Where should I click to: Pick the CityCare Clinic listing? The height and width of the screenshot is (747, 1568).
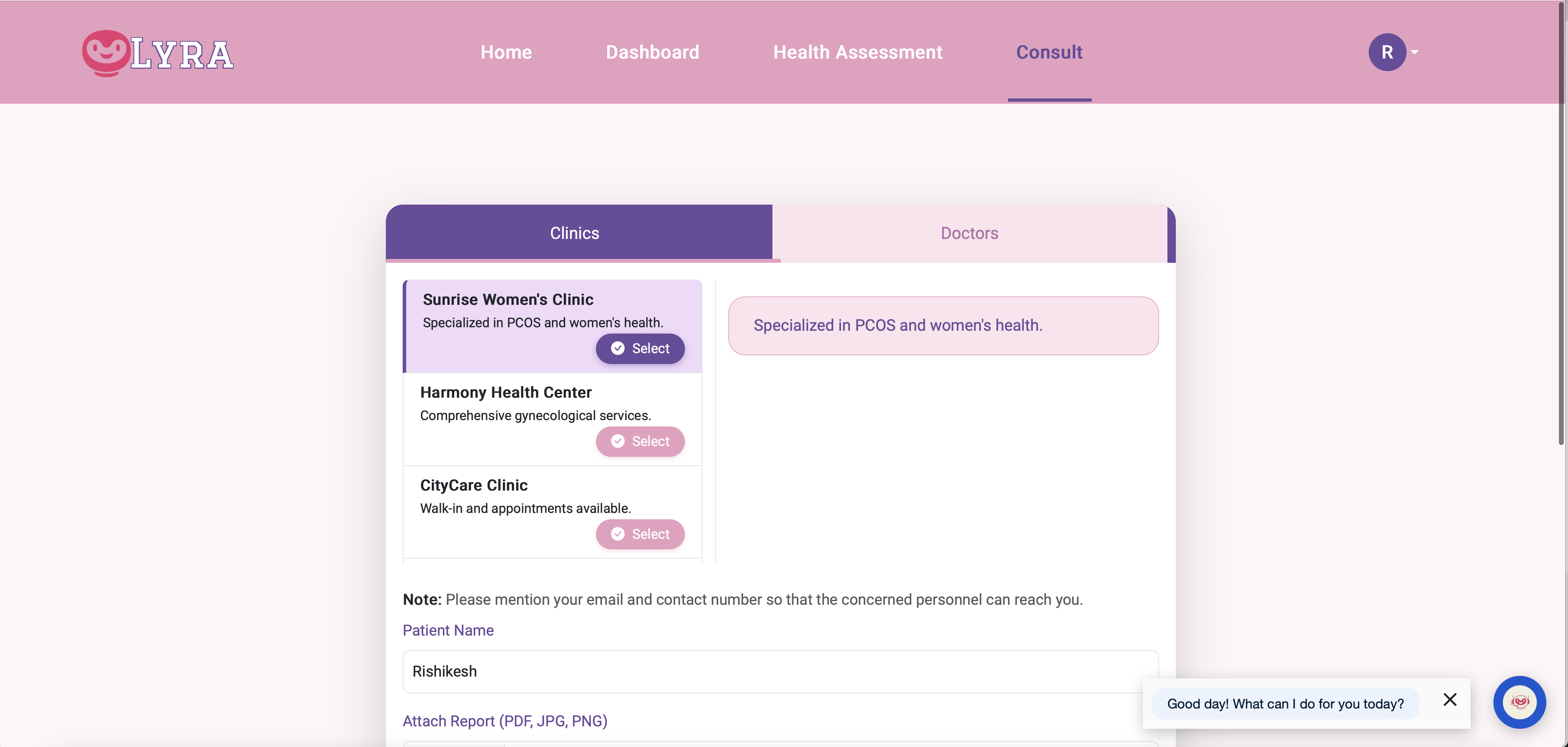pyautogui.click(x=473, y=486)
